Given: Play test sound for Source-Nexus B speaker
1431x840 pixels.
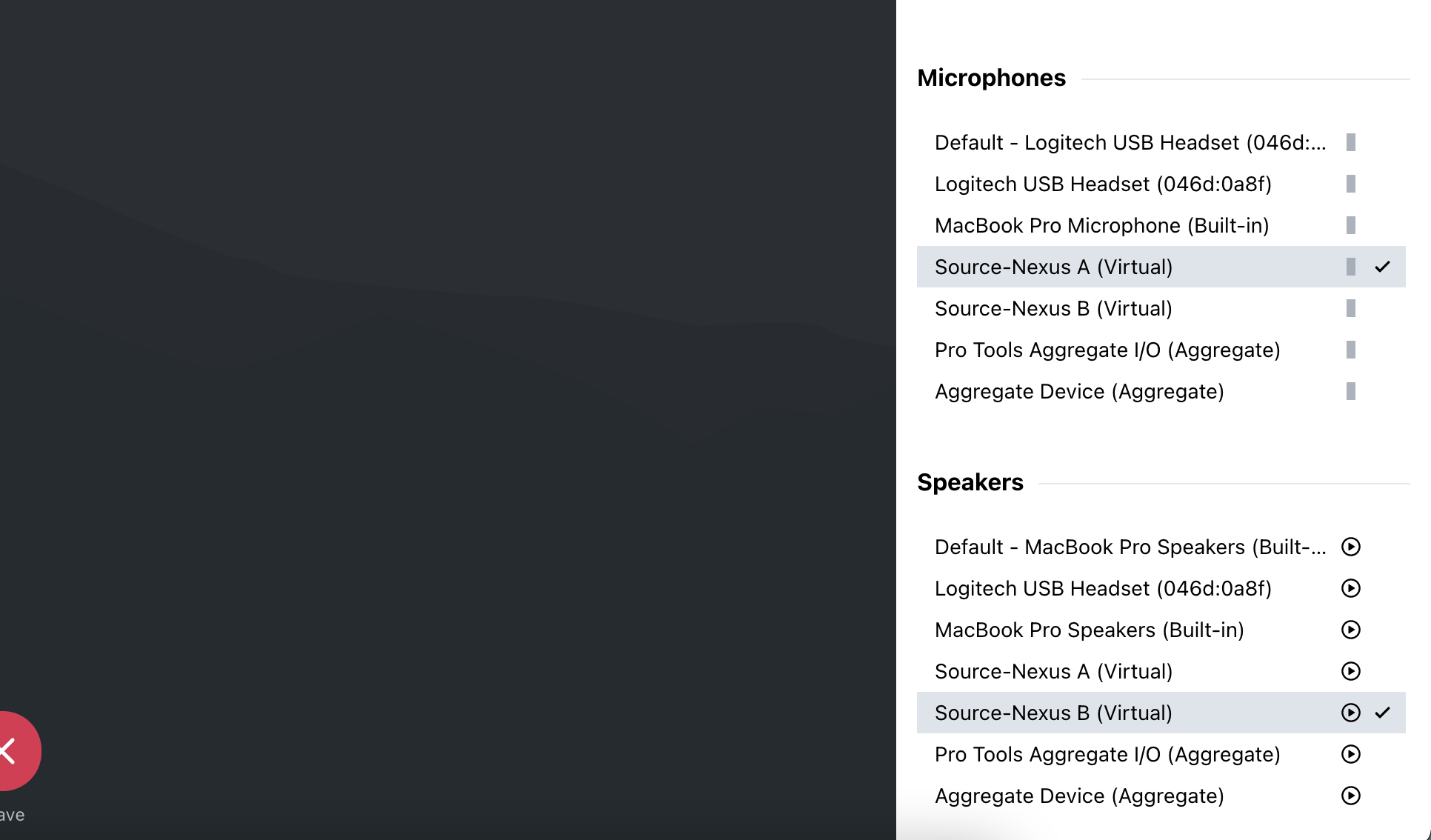Looking at the screenshot, I should [x=1351, y=713].
